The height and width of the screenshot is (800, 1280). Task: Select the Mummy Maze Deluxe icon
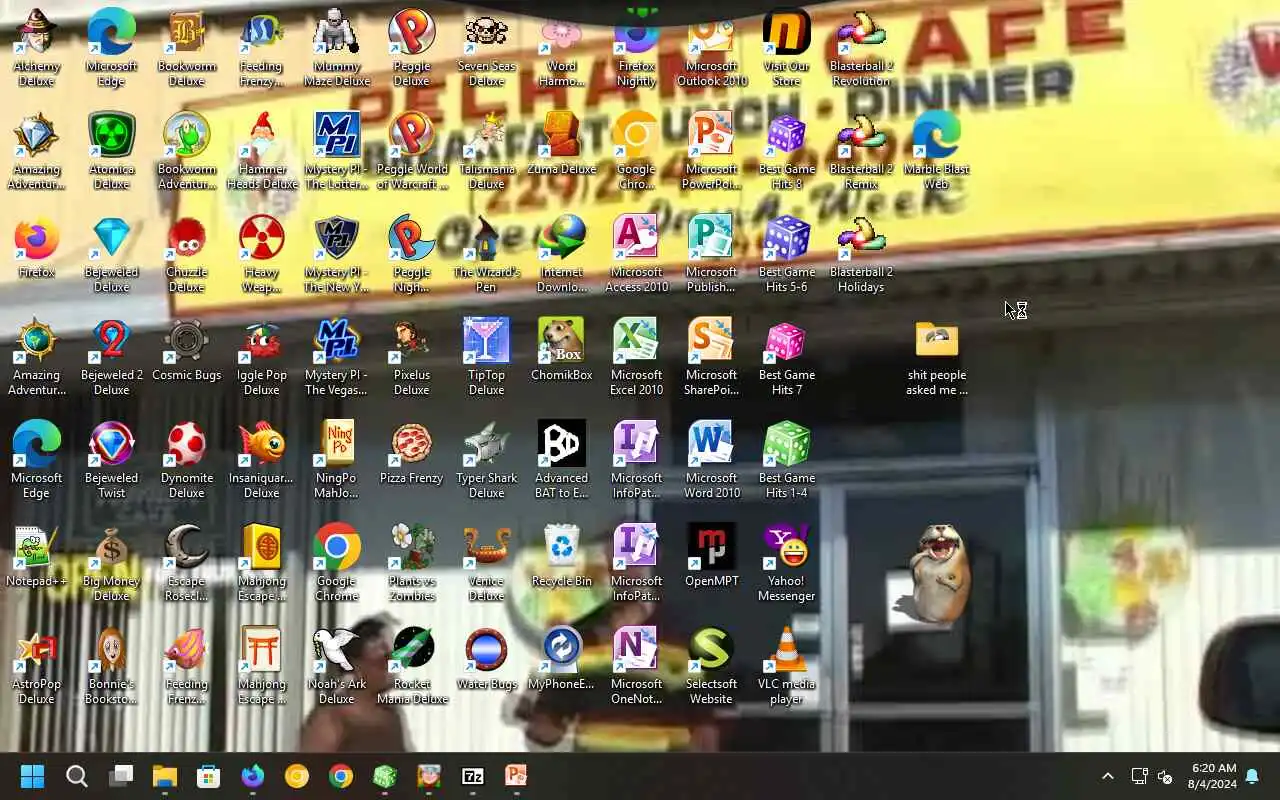[337, 48]
